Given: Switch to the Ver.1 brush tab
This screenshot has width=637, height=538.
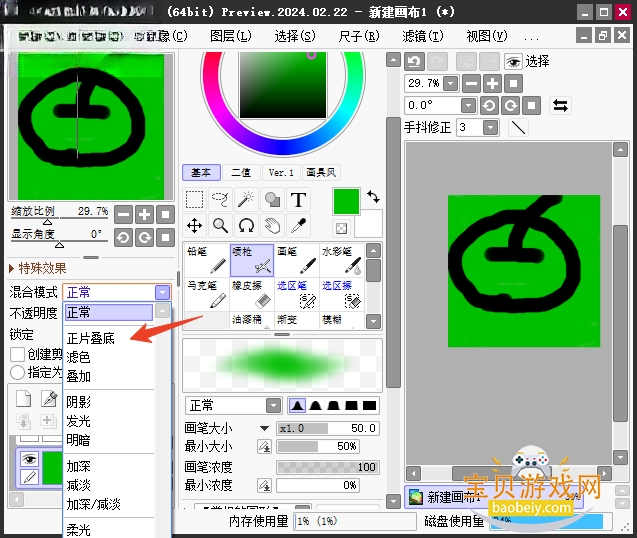Looking at the screenshot, I should tap(281, 173).
